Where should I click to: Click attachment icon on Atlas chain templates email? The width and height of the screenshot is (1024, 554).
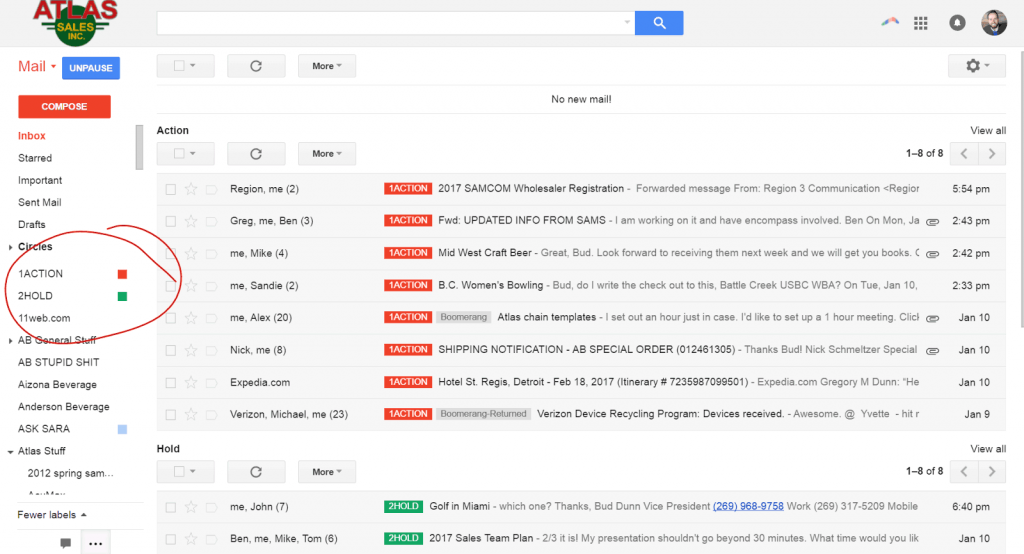(x=933, y=318)
